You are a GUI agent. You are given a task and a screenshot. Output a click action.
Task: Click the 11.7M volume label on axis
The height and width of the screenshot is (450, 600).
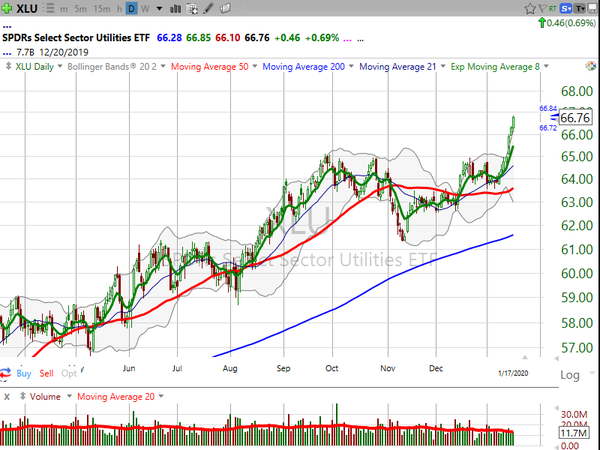click(573, 433)
